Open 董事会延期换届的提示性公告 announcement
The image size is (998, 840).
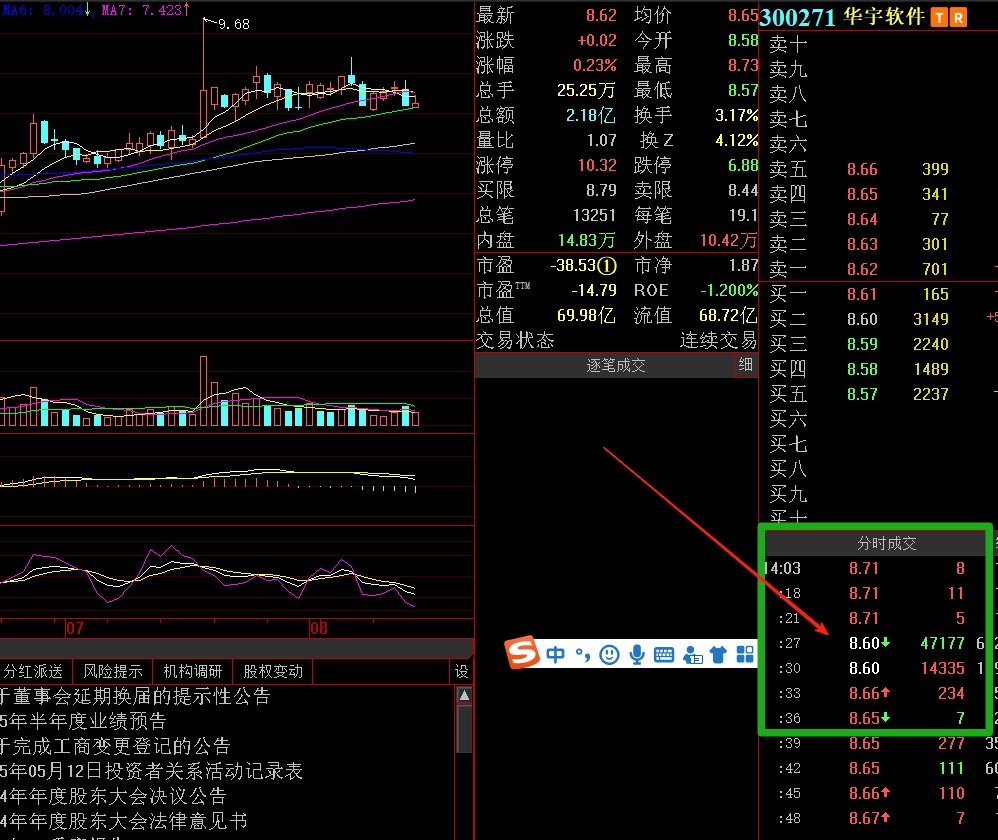click(135, 696)
